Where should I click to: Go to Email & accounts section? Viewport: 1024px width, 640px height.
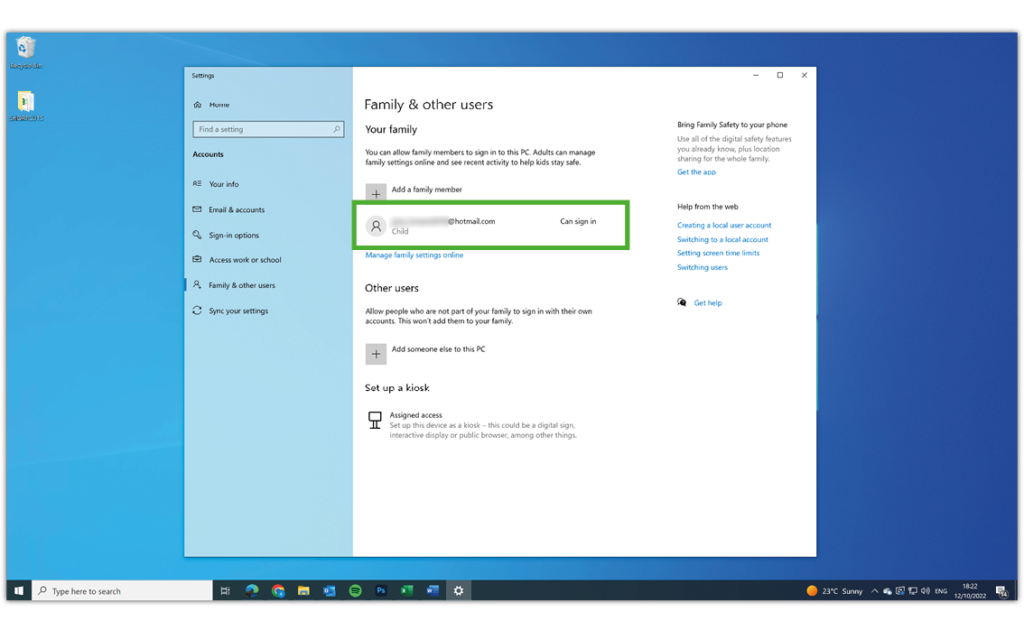coord(236,210)
